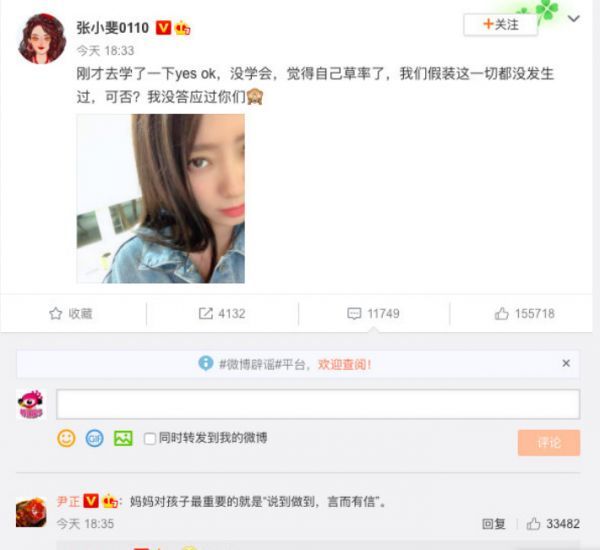
Task: Click the repost icon showing 4132
Action: (205, 313)
